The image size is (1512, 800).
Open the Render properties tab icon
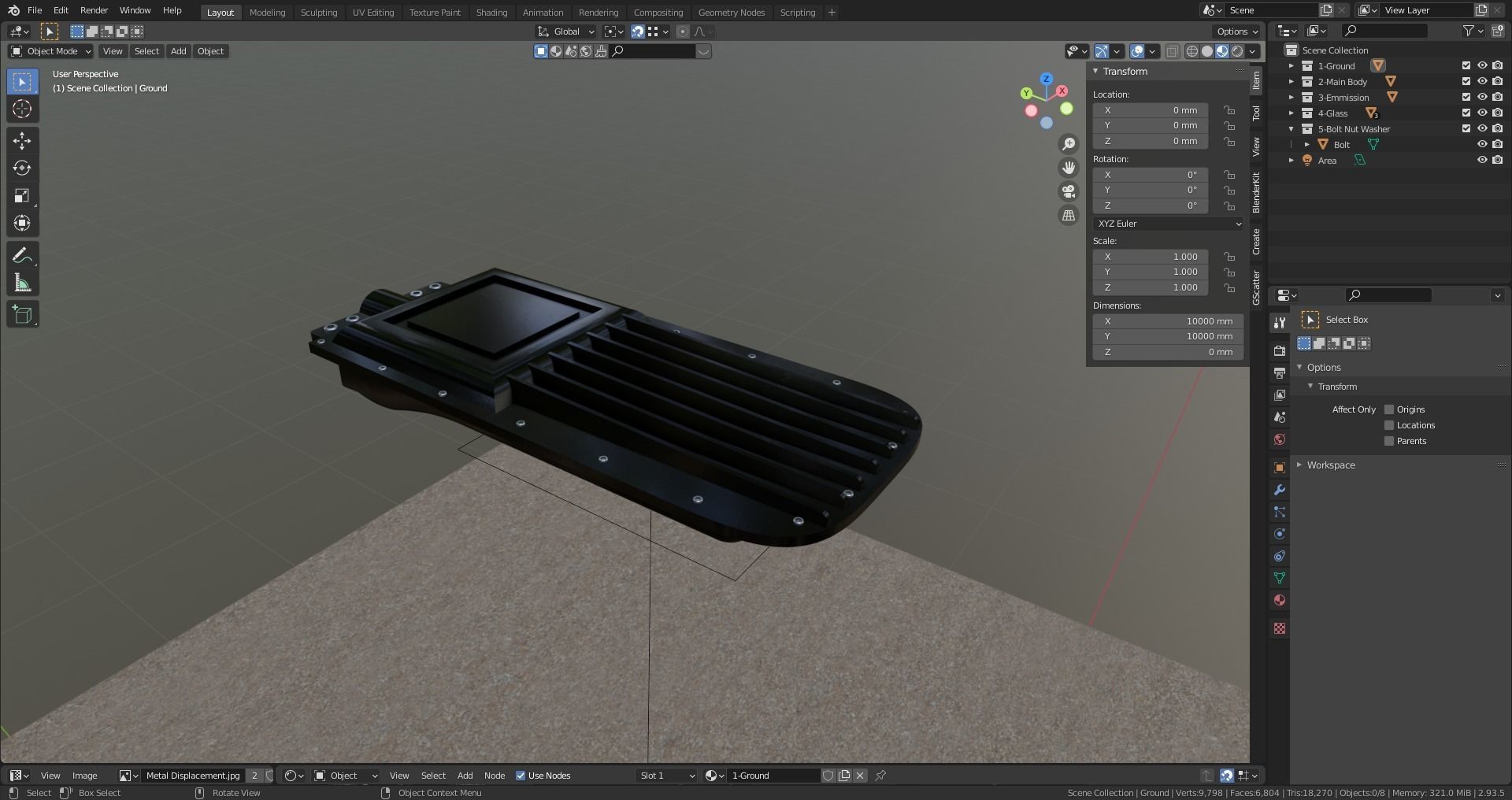pyautogui.click(x=1280, y=350)
